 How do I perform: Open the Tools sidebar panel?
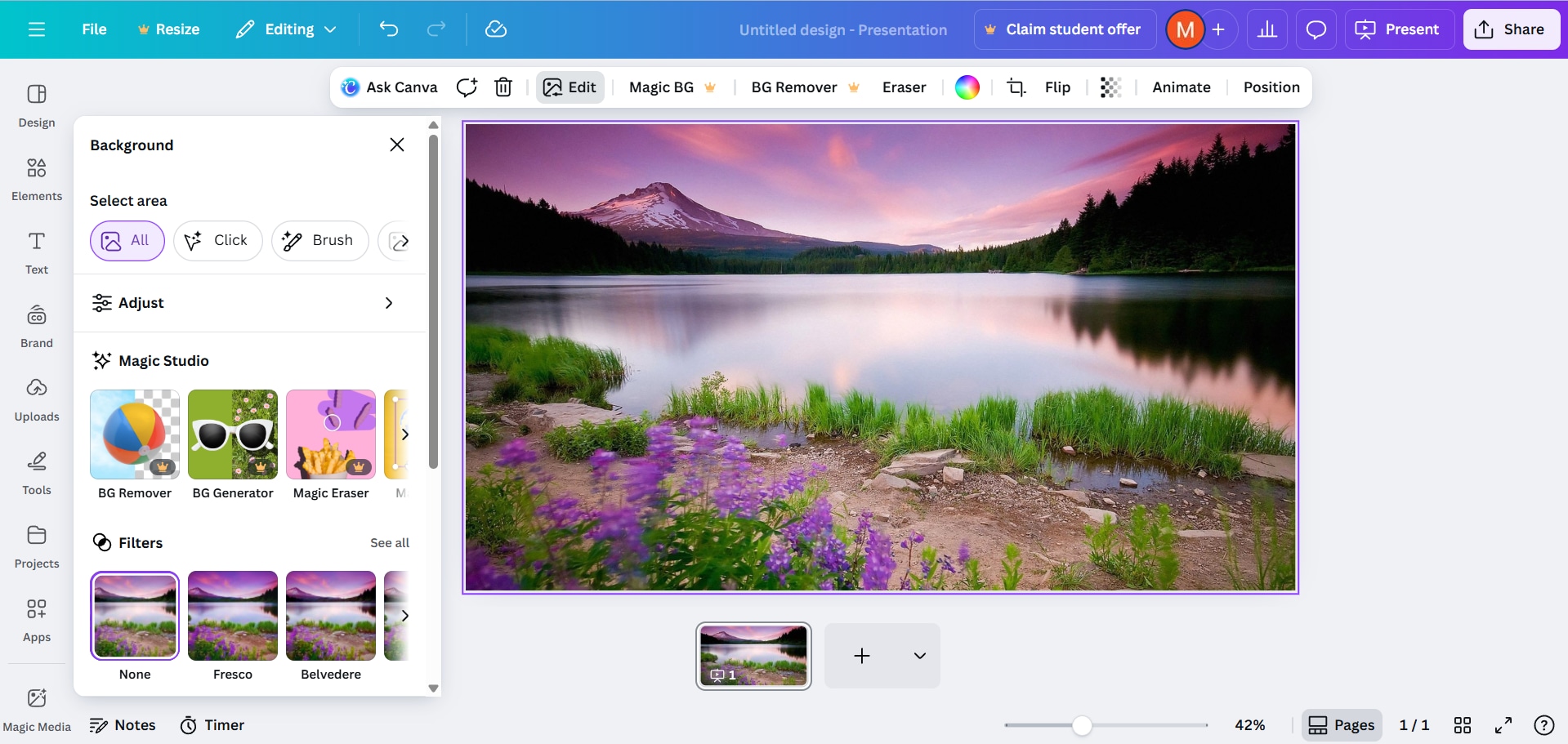[x=37, y=474]
